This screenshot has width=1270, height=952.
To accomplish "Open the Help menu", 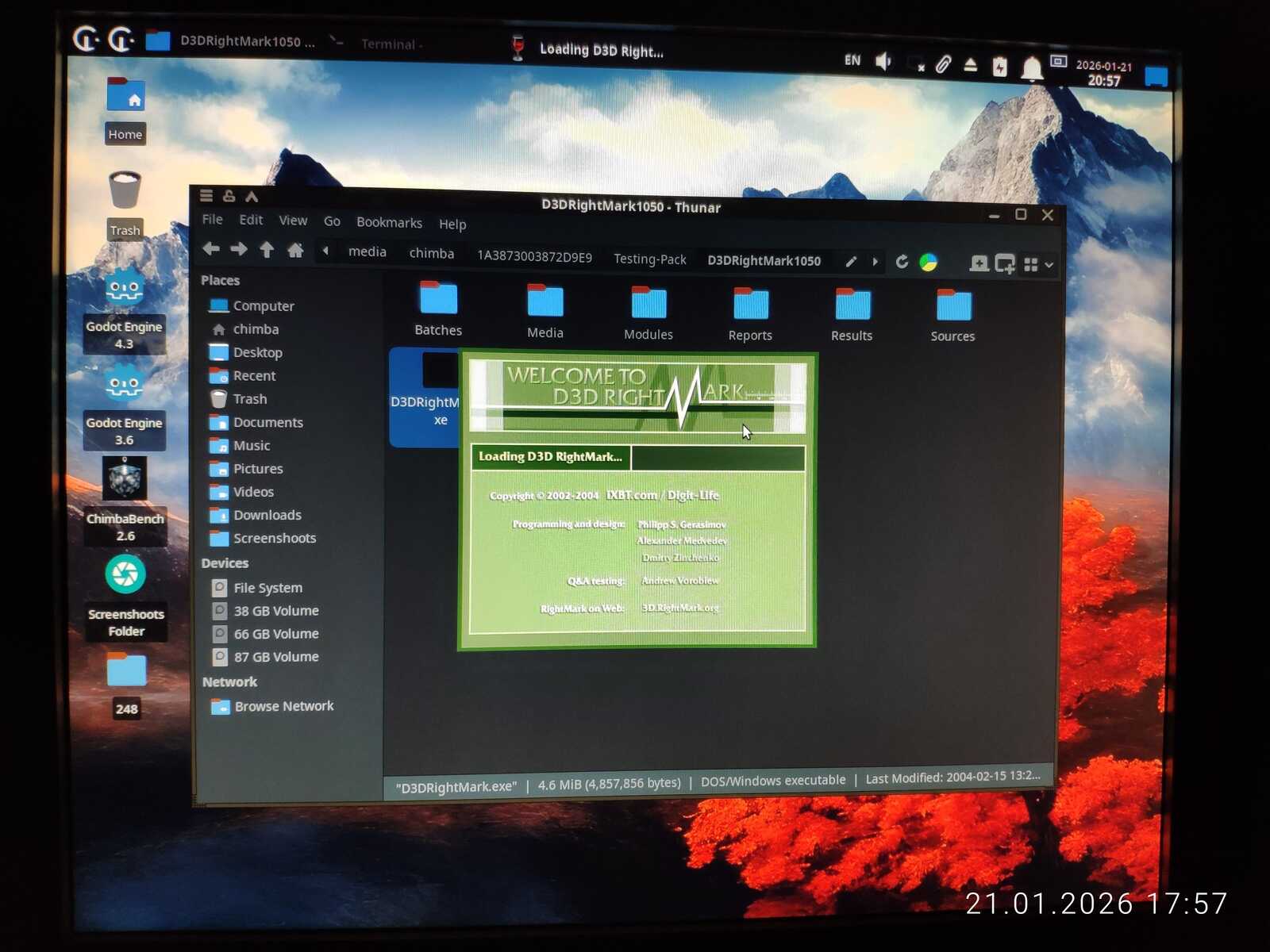I will [x=452, y=225].
